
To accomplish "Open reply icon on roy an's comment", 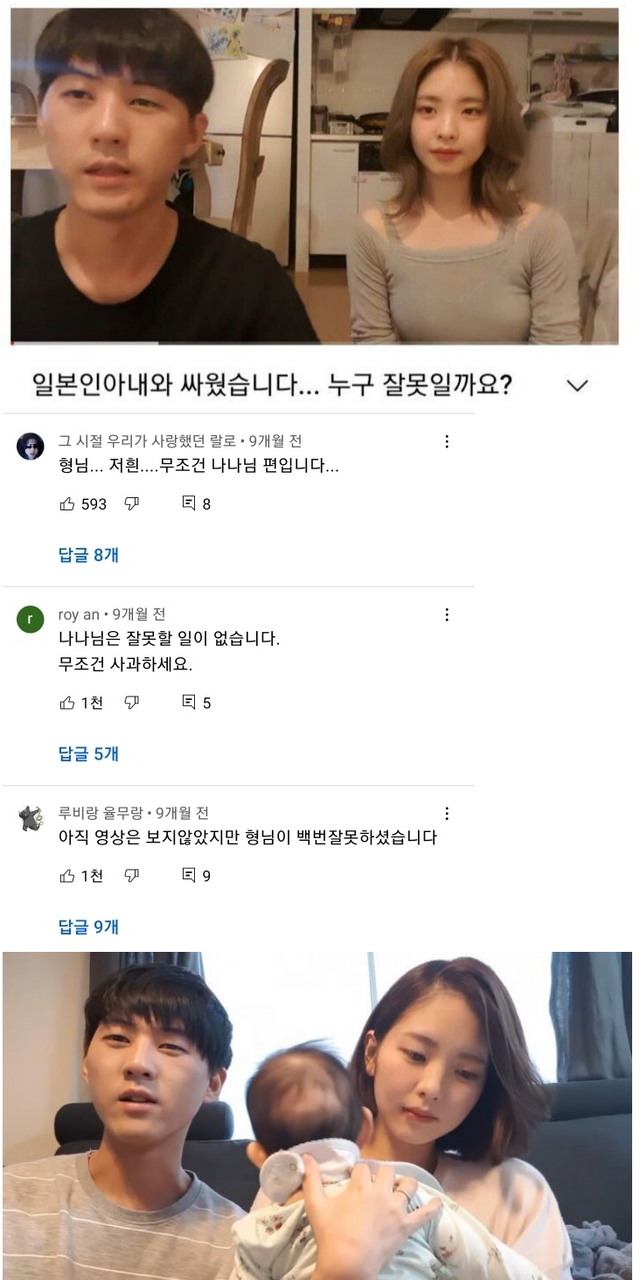I will 188,703.
